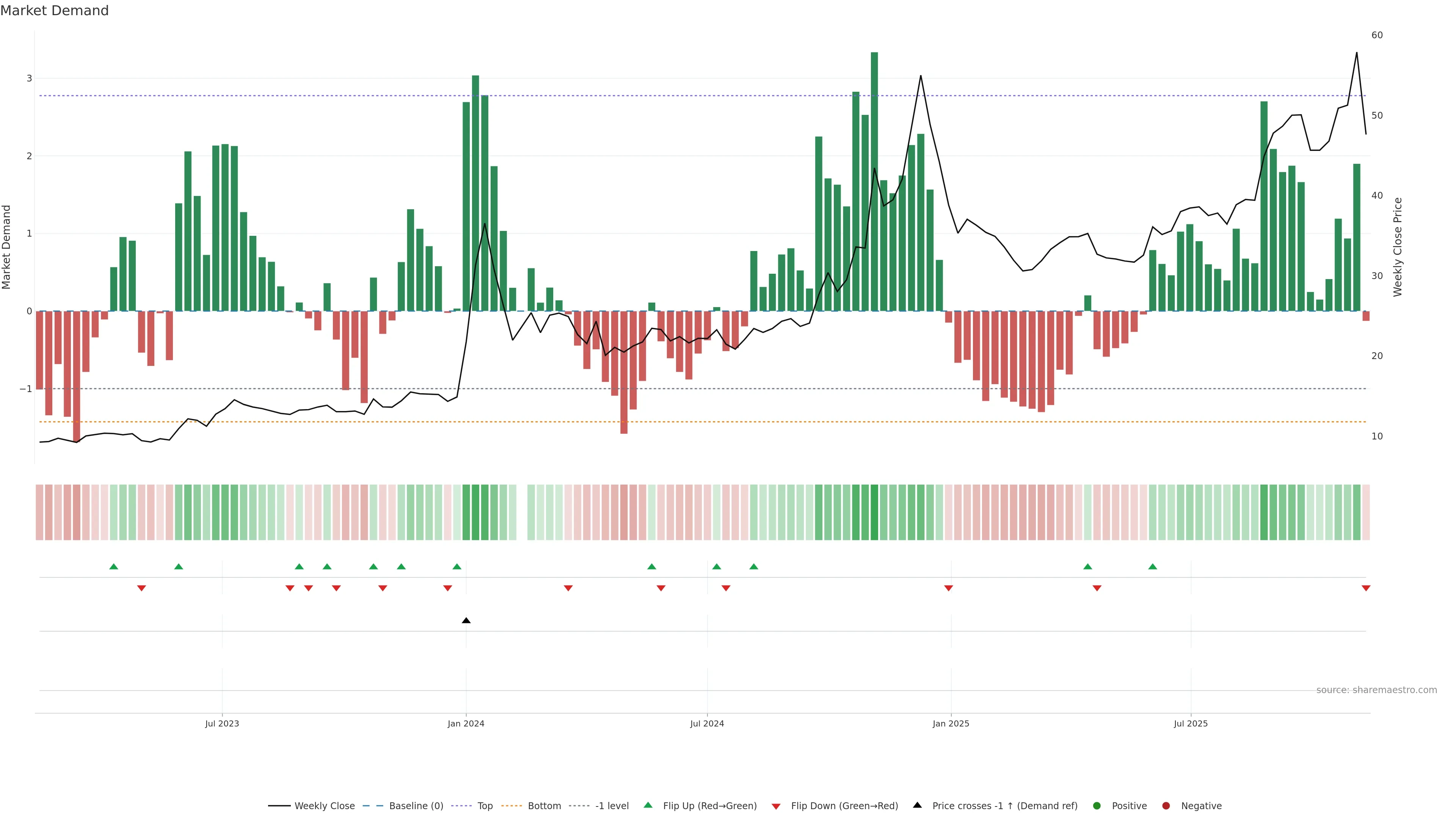Click the first green flip-up marker at far left
This screenshot has width=1456, height=819.
tap(114, 566)
